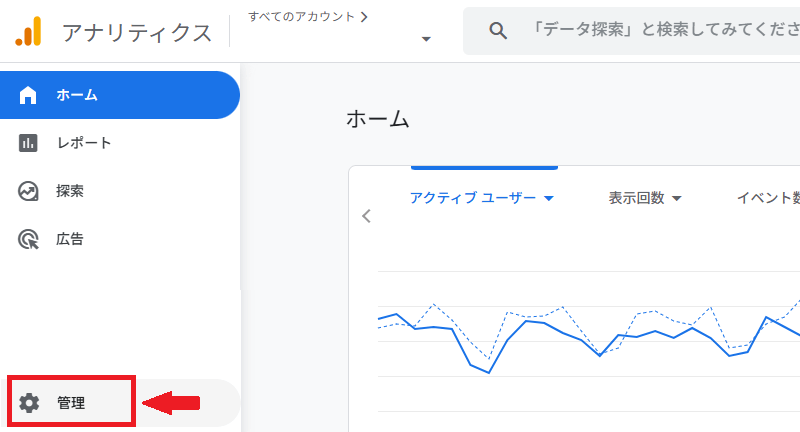Open the アクティブ ユーザー metric dropdown
This screenshot has width=800, height=432.
click(482, 198)
